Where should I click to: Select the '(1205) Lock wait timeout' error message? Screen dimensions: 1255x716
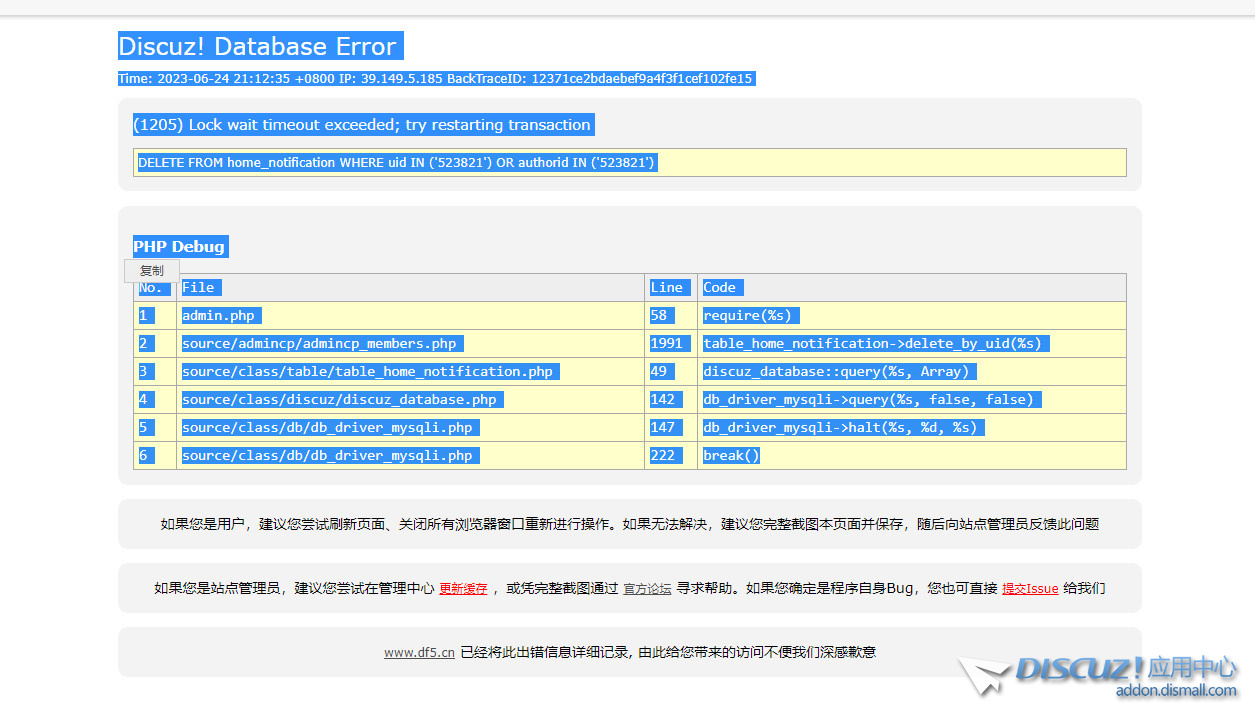(x=363, y=125)
